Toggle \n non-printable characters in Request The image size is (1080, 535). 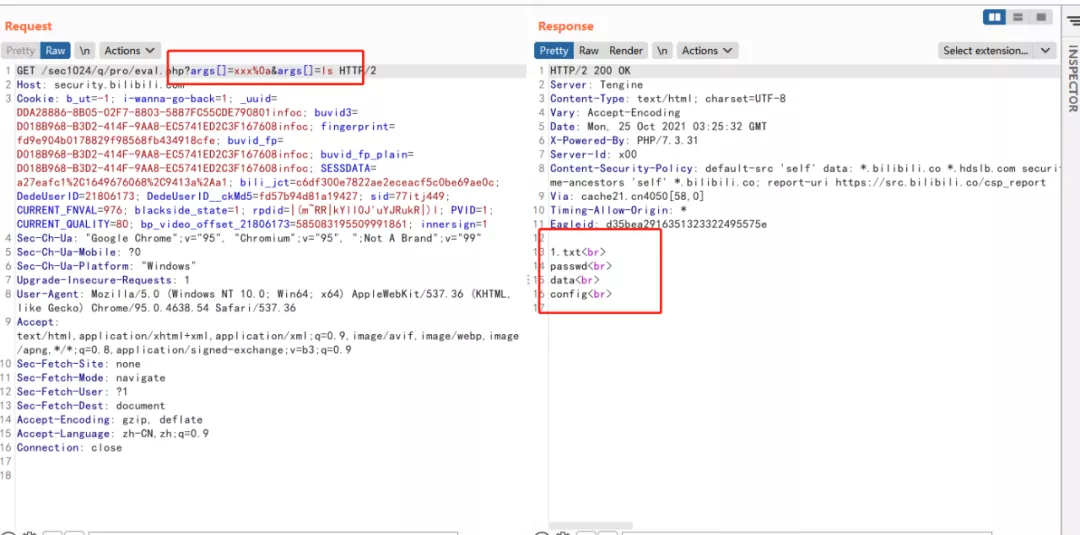pyautogui.click(x=84, y=50)
